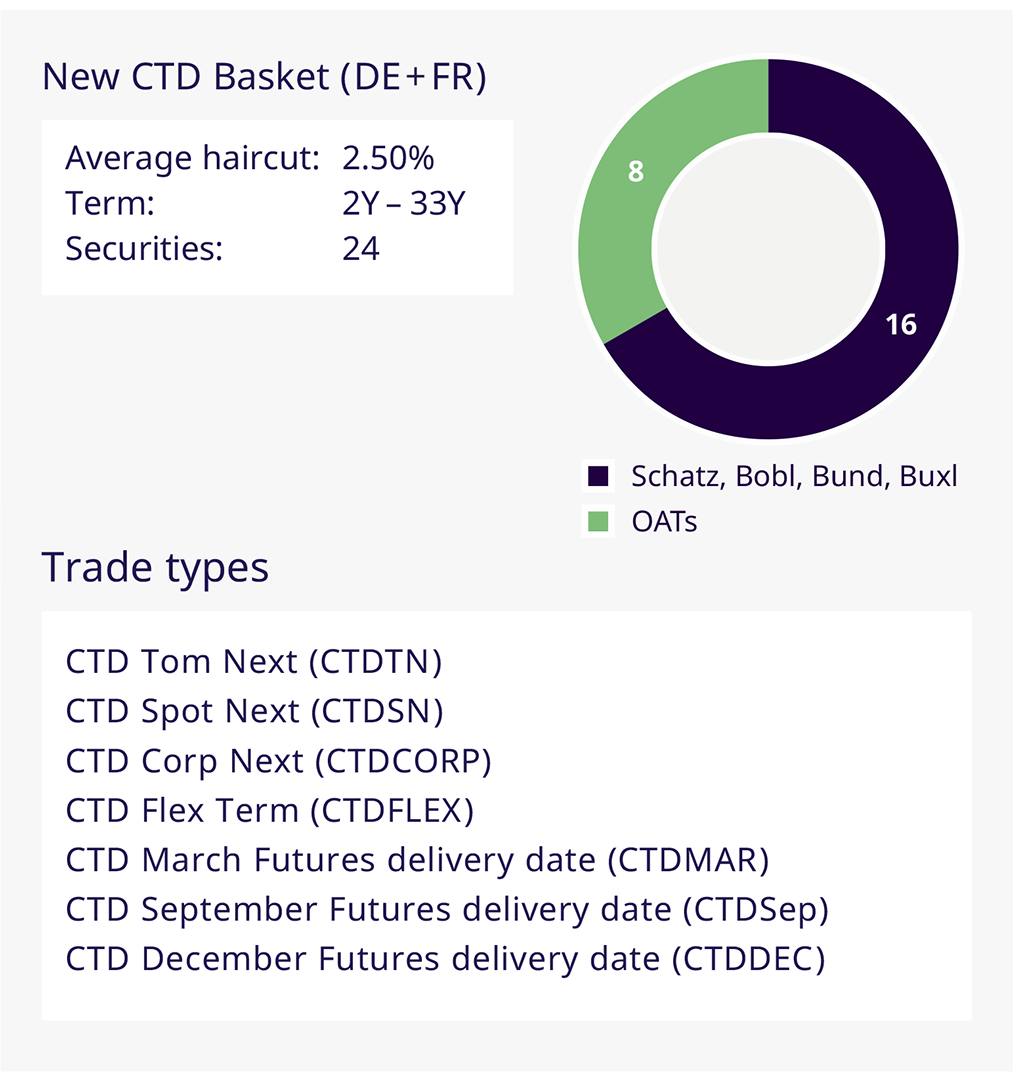1024x1075 pixels.
Task: Pick the CTD December Futures delivery date line
Action: [x=445, y=959]
